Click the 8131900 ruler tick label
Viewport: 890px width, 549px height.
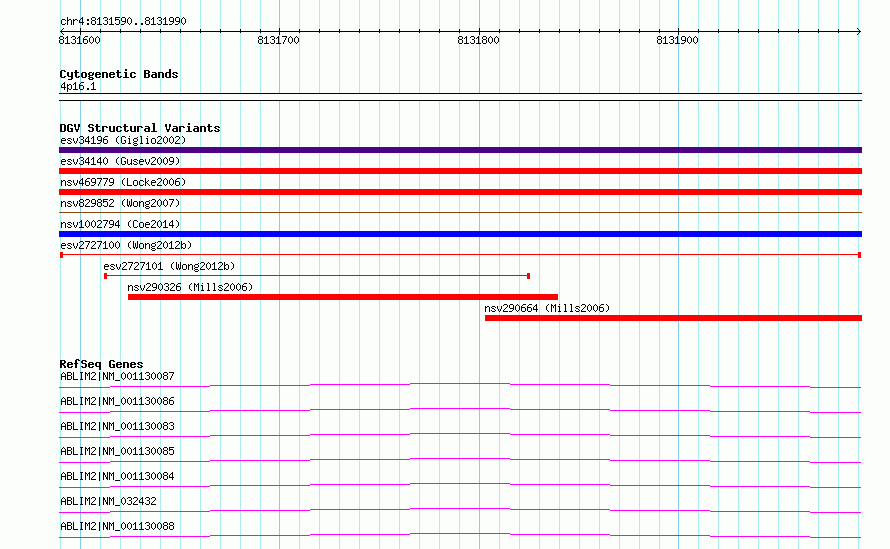677,40
